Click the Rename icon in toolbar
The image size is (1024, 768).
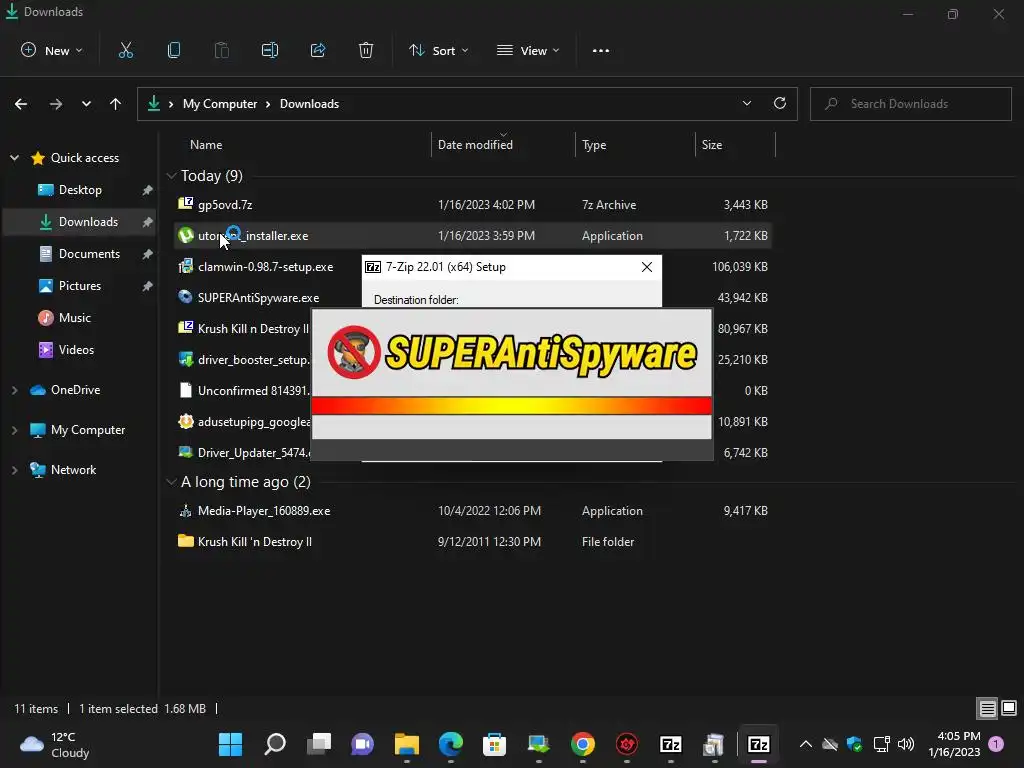(x=270, y=50)
